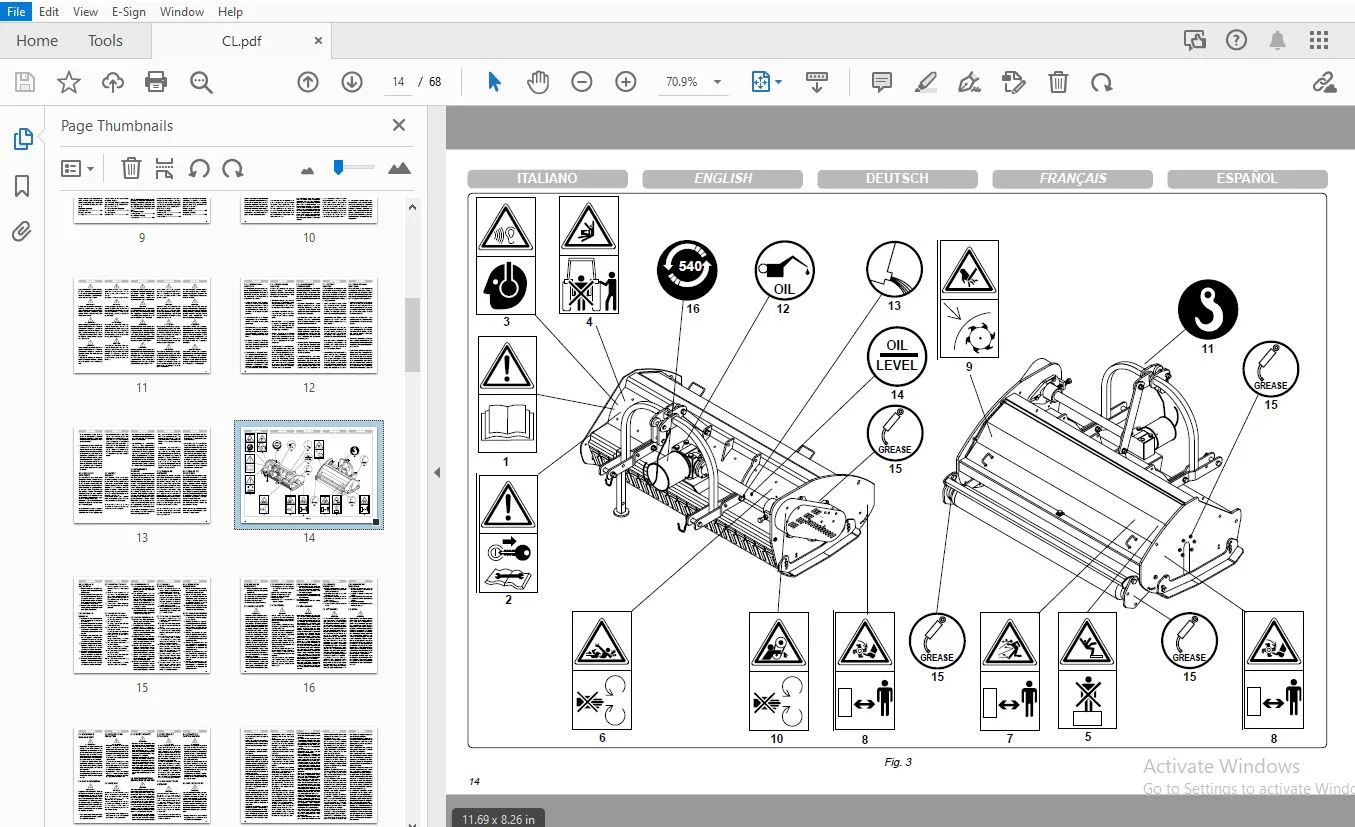Click the Save file icon
This screenshot has width=1355, height=827.
pyautogui.click(x=24, y=82)
